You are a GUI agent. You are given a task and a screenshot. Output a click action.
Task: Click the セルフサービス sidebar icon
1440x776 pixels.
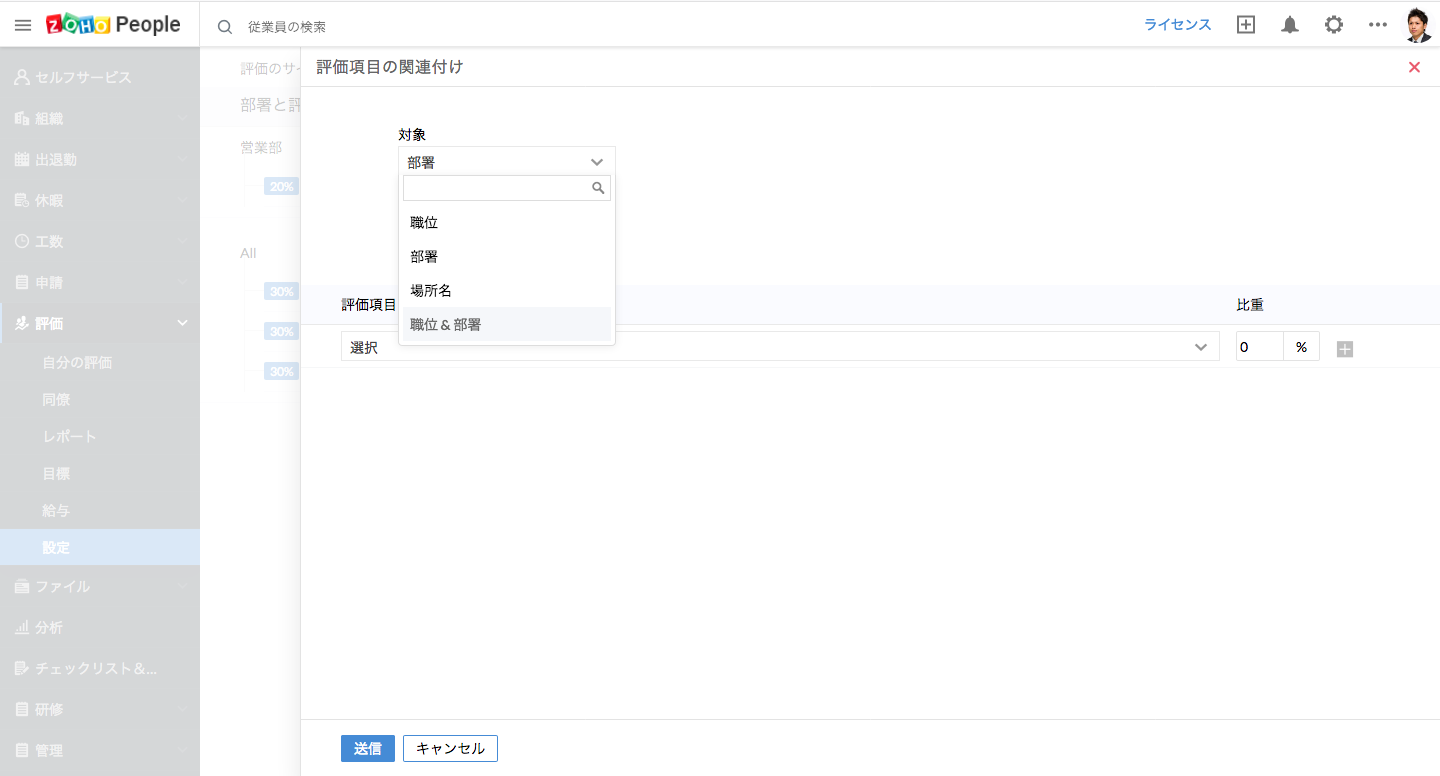(22, 77)
